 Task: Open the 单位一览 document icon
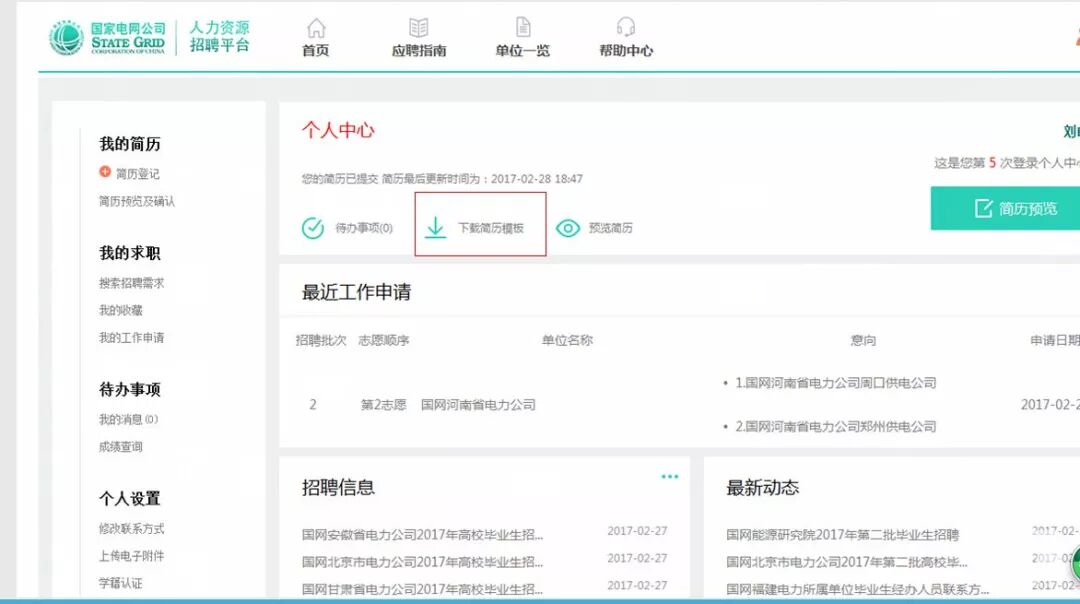point(523,27)
